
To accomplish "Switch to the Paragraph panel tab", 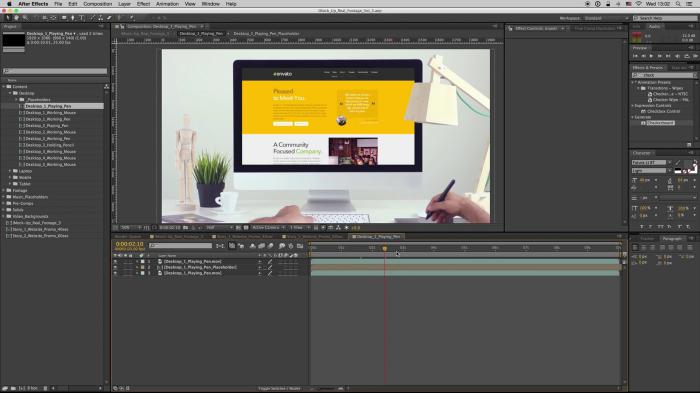I will pyautogui.click(x=672, y=238).
